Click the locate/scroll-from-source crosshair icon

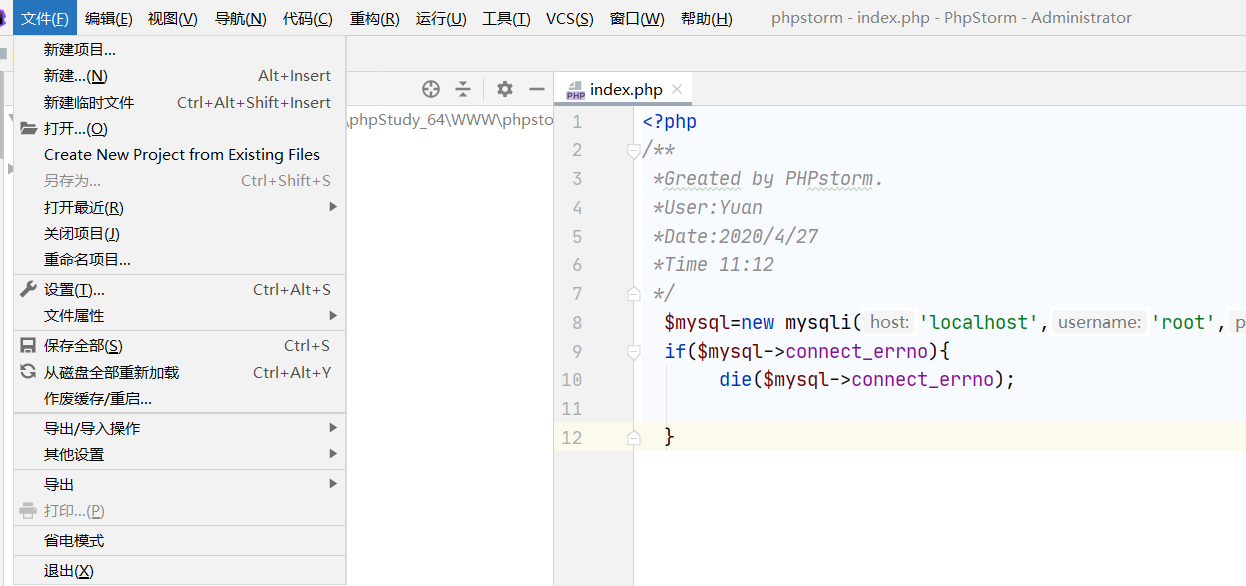click(x=431, y=89)
